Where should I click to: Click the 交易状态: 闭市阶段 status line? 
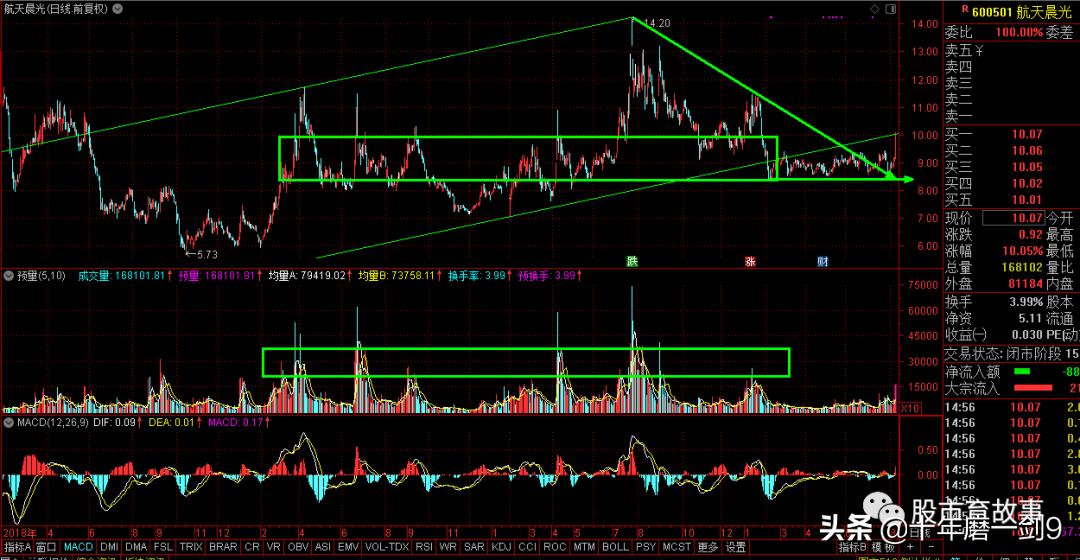1012,353
